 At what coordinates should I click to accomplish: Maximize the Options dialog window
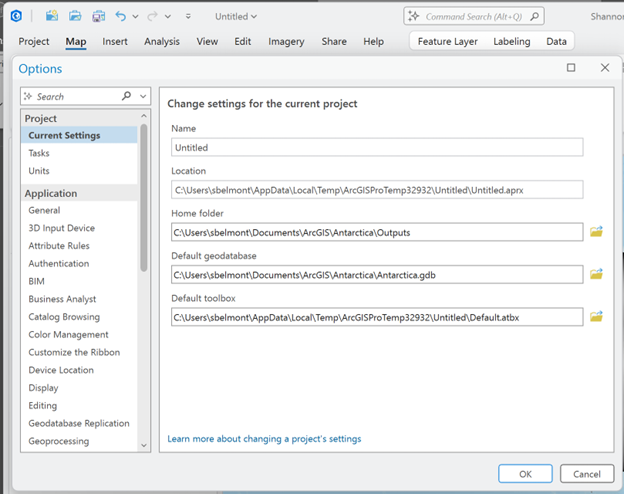click(x=571, y=68)
